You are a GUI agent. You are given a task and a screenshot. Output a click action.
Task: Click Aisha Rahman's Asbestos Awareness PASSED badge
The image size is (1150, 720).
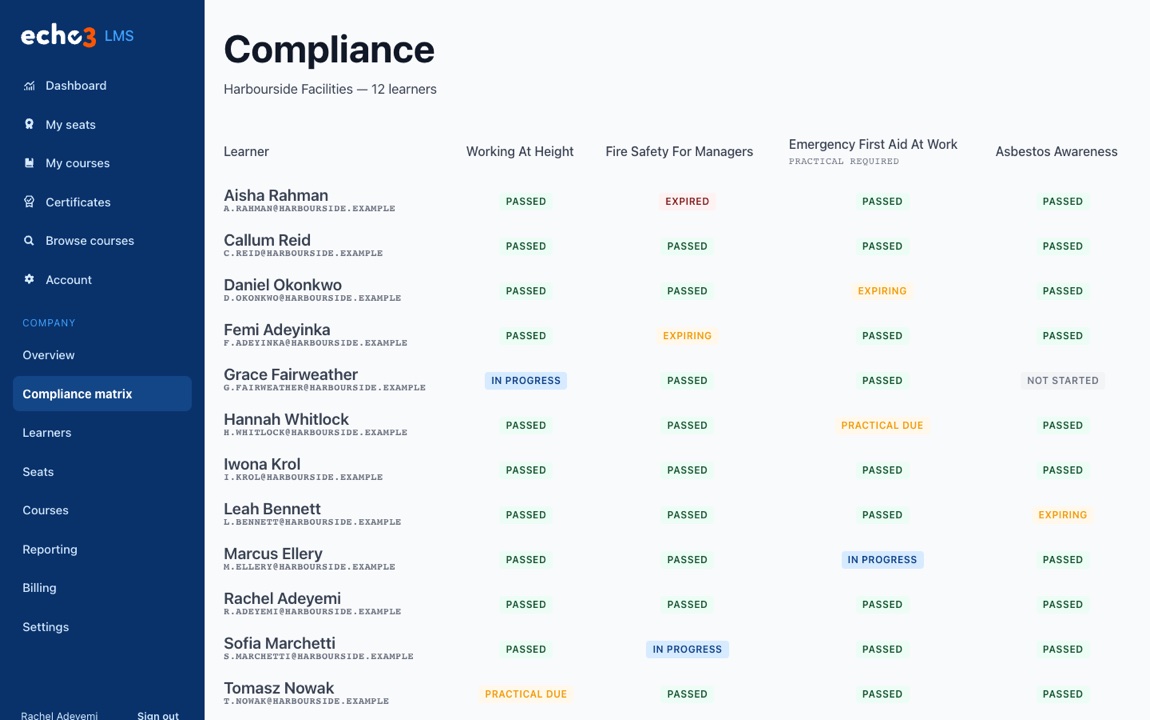click(x=1063, y=202)
